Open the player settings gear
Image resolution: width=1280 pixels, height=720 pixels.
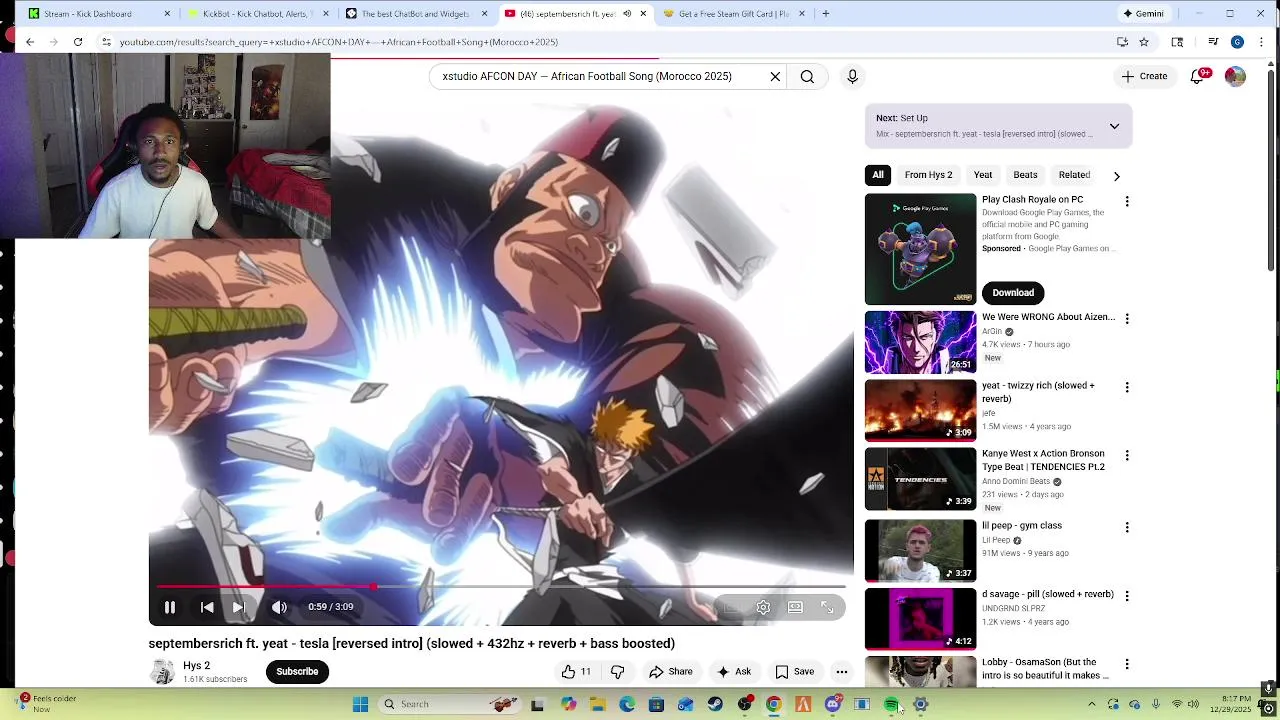tap(763, 607)
